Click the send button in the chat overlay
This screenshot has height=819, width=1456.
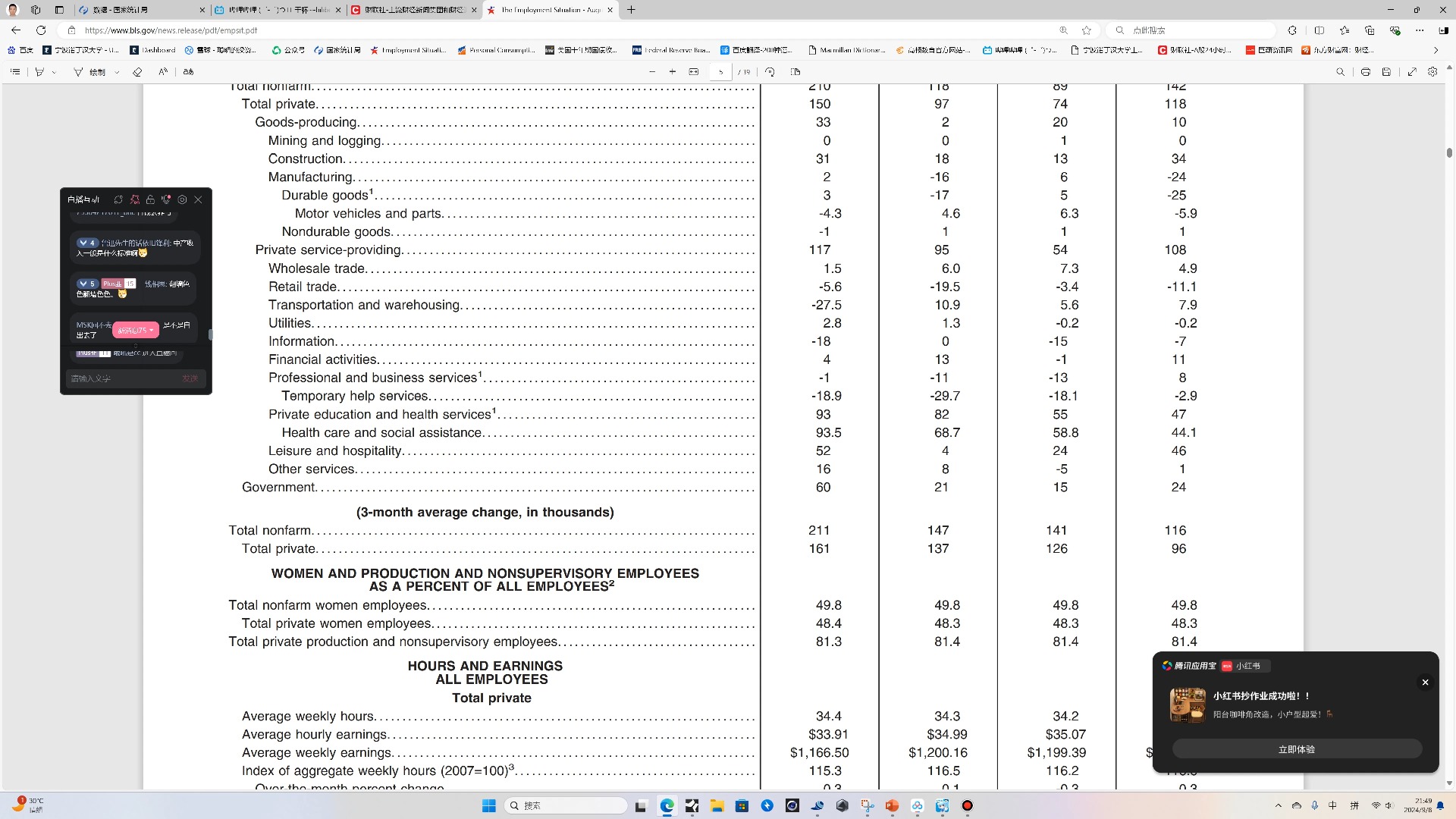coord(190,378)
